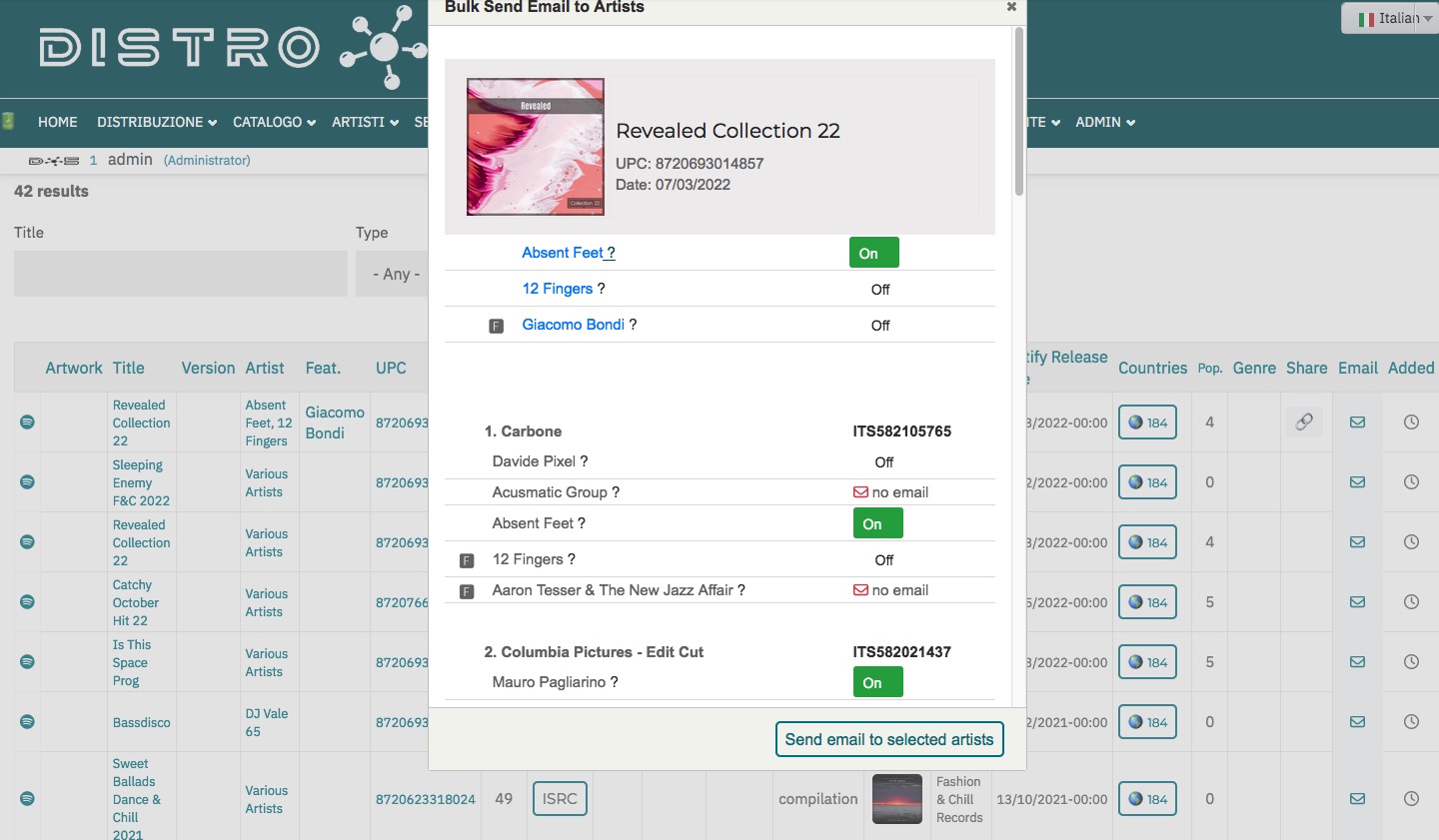Click Revealed Collection 22 album artwork thumbnail

[x=536, y=147]
